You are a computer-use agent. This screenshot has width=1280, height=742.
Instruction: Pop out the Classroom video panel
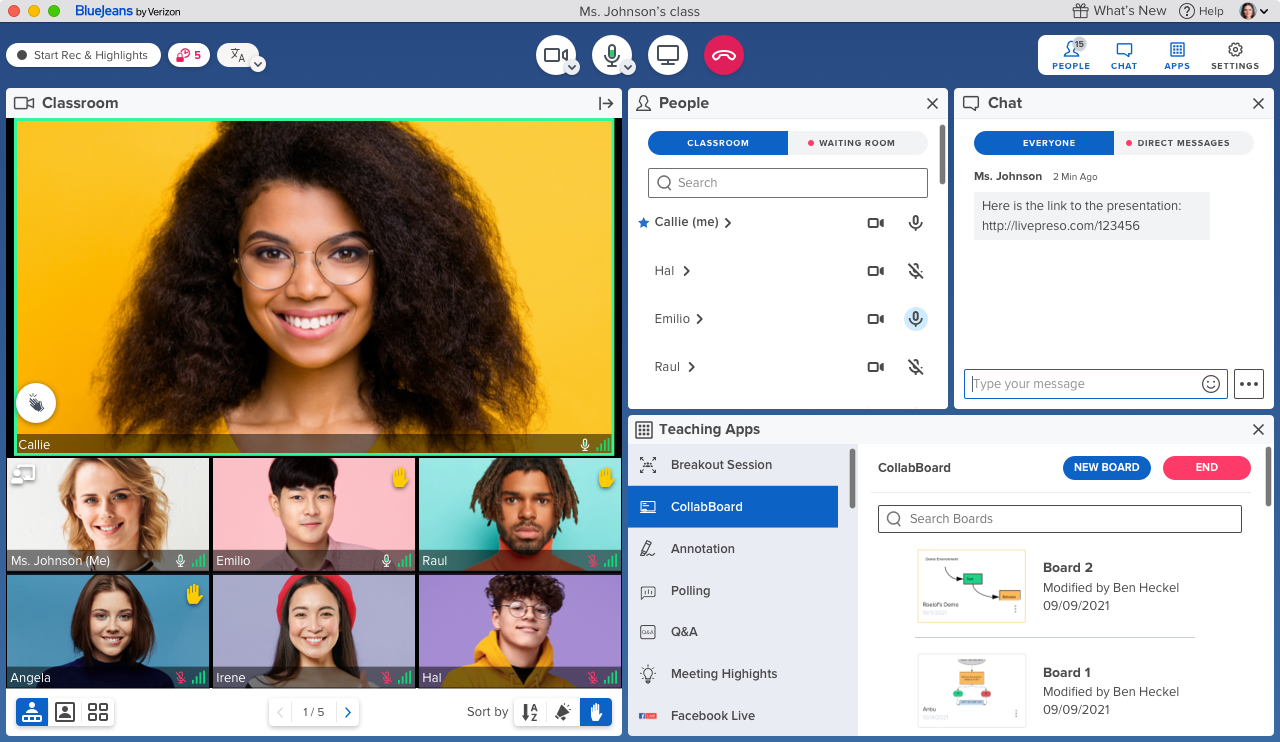pos(606,103)
